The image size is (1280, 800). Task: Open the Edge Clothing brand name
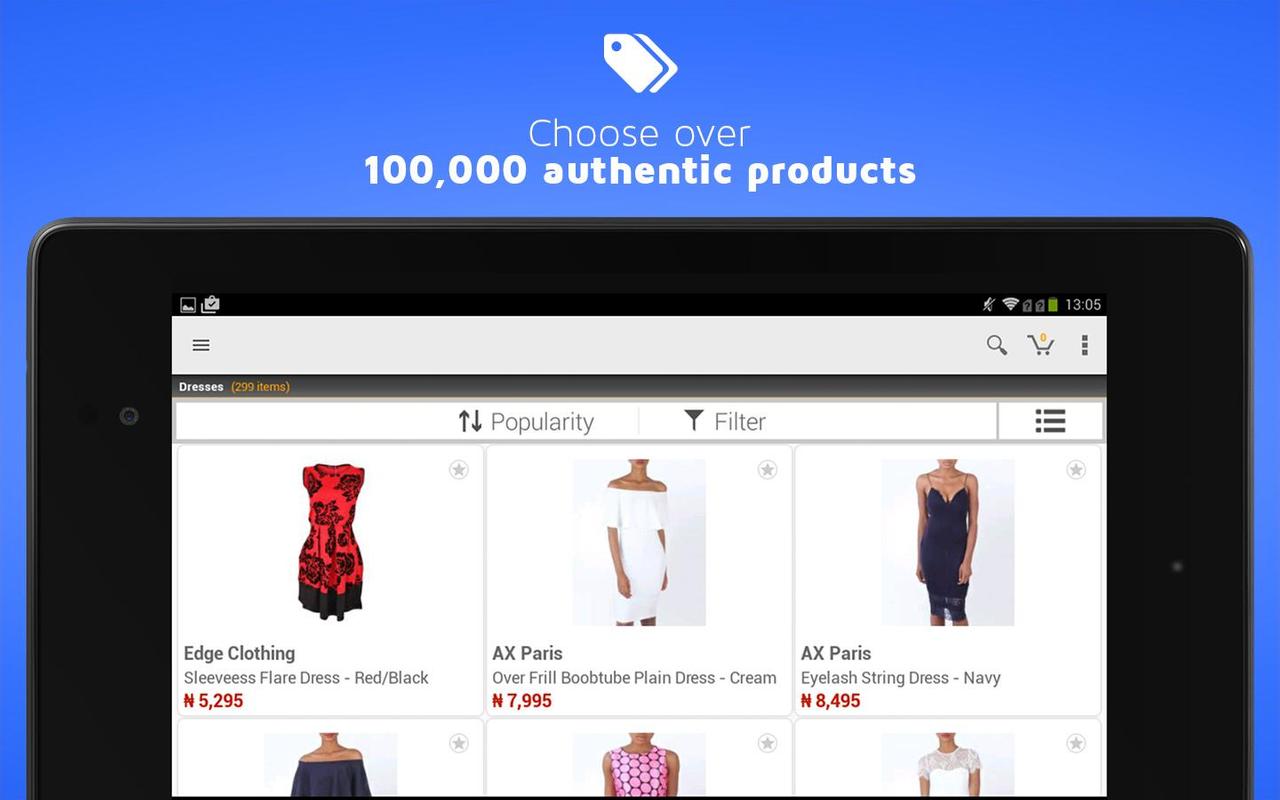pos(239,653)
